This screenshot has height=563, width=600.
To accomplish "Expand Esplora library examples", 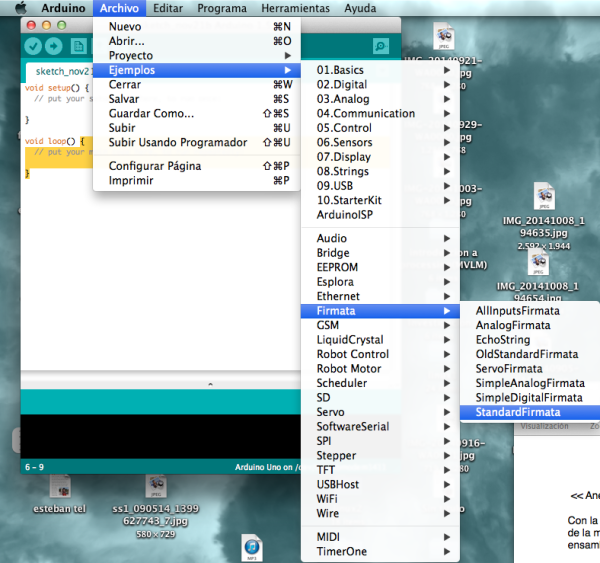I will tap(380, 282).
